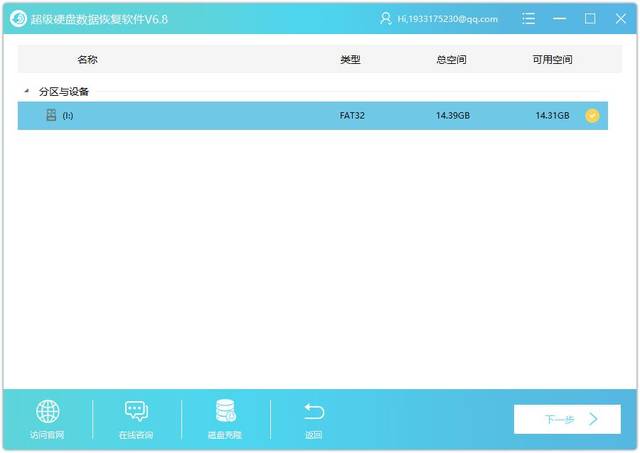Click the 14.31GB free space value
640x453 pixels.
coord(552,115)
